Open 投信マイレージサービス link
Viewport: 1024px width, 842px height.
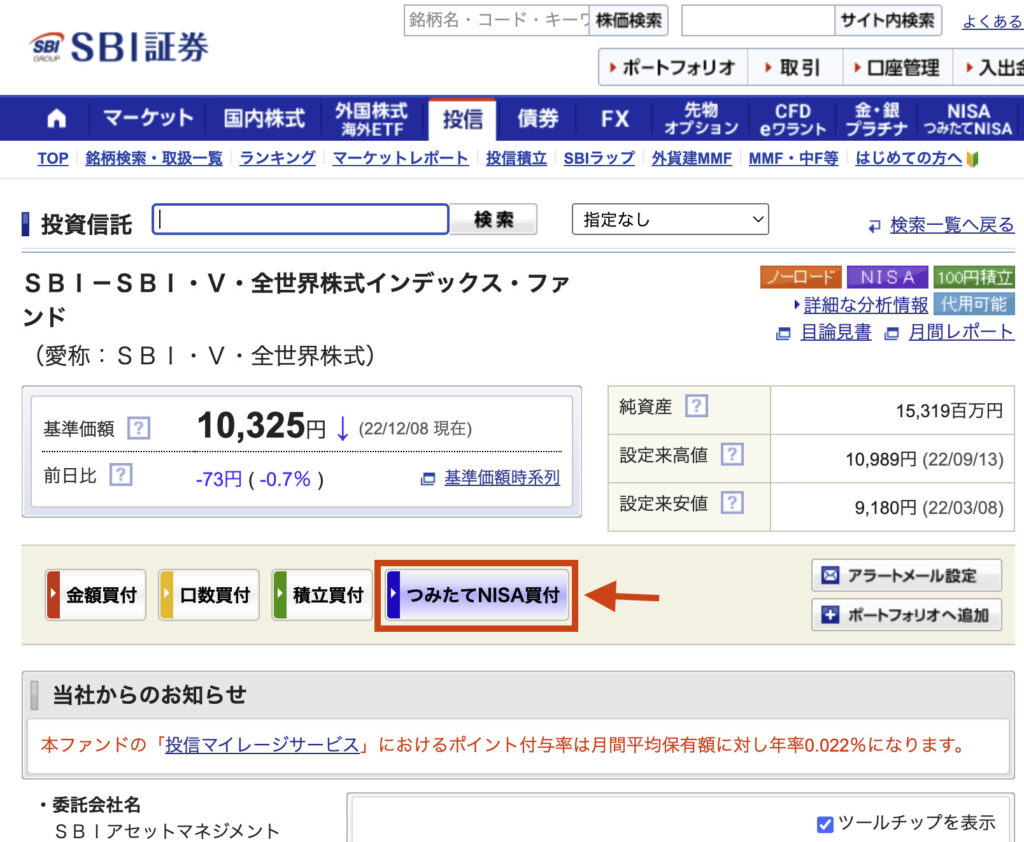[262, 745]
